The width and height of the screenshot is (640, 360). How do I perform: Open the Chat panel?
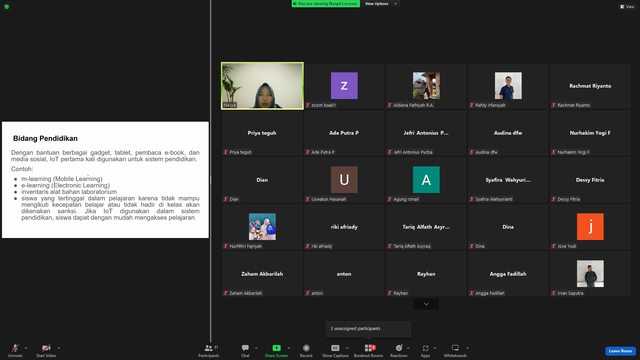pyautogui.click(x=245, y=350)
